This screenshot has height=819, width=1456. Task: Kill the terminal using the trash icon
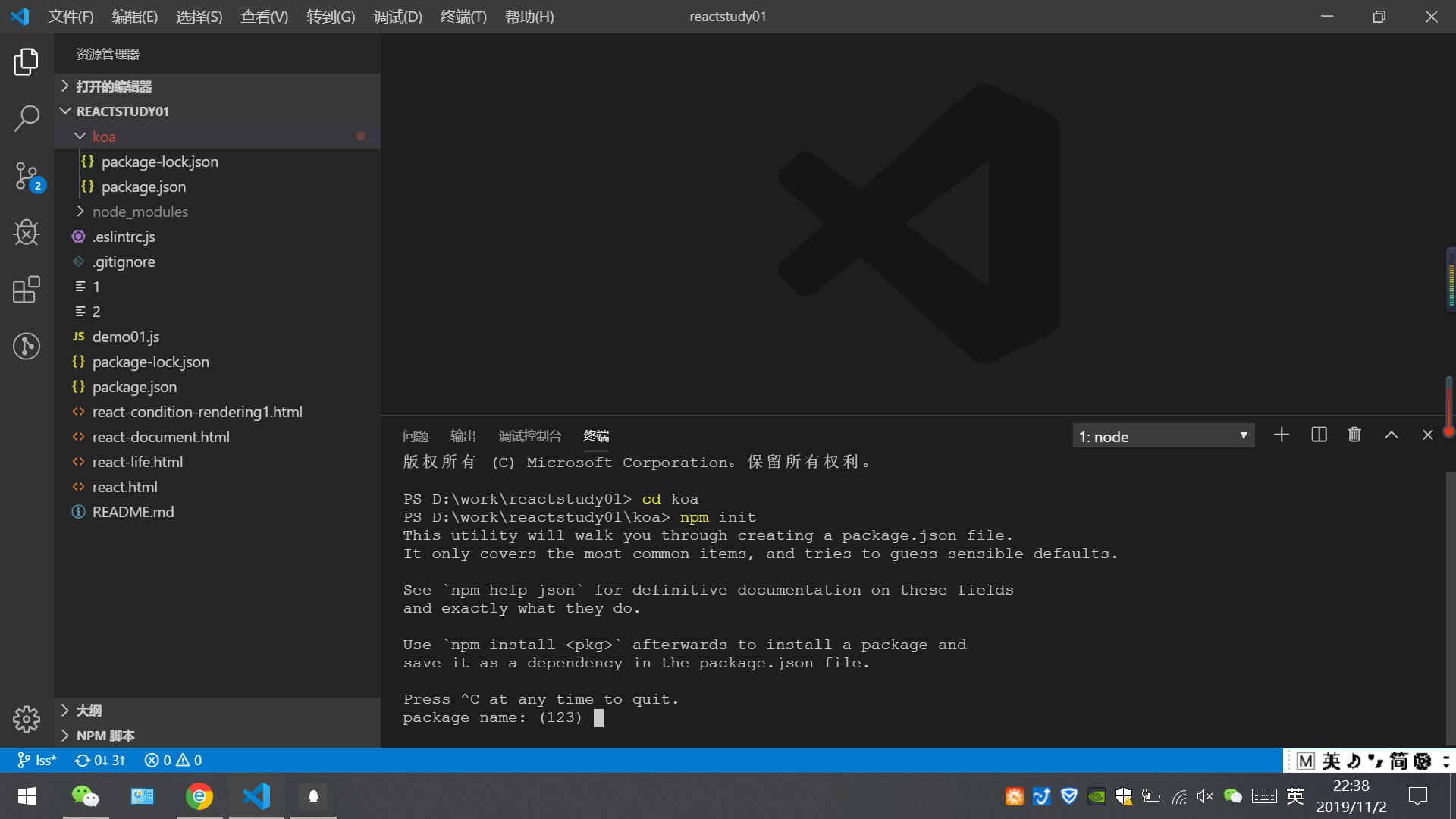click(x=1354, y=435)
